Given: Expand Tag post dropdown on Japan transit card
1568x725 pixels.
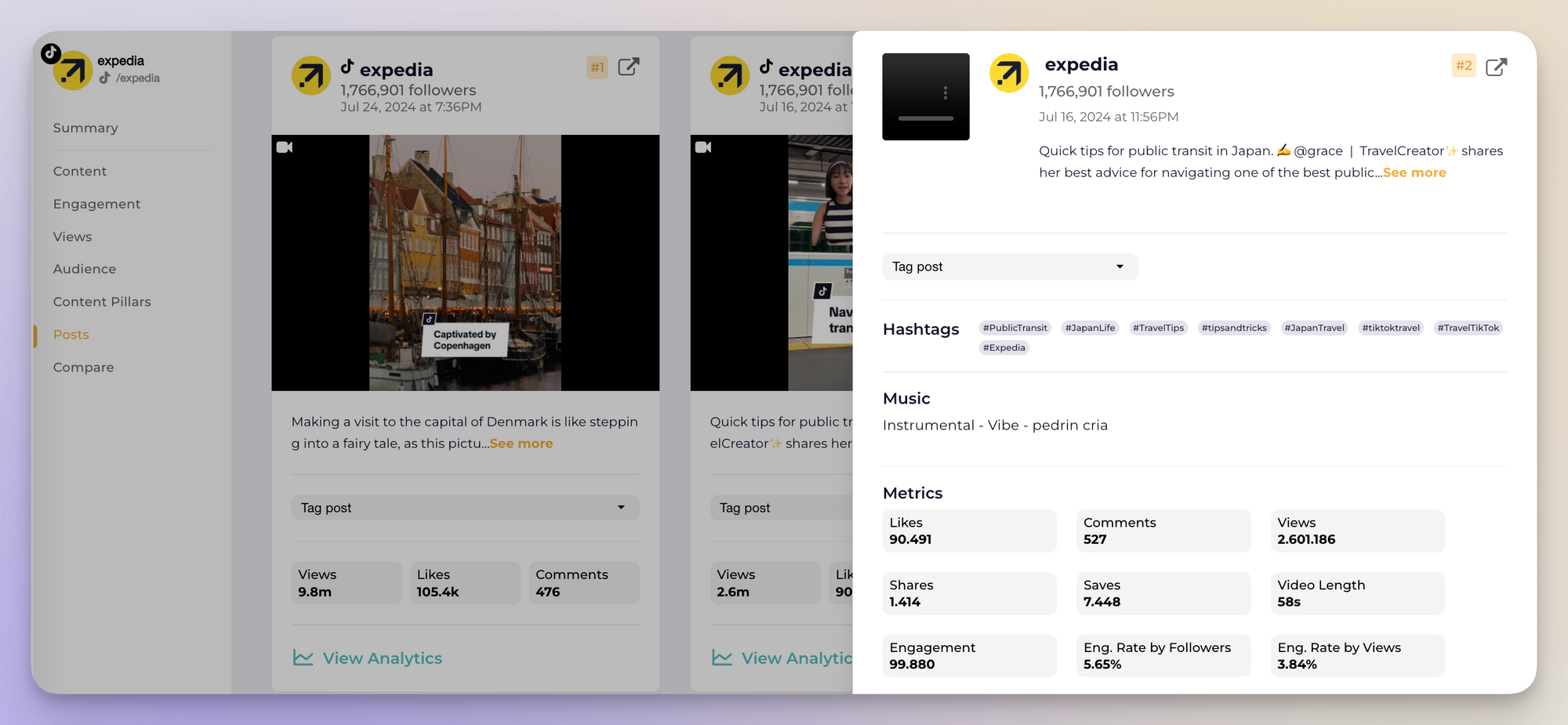Looking at the screenshot, I should (x=782, y=508).
